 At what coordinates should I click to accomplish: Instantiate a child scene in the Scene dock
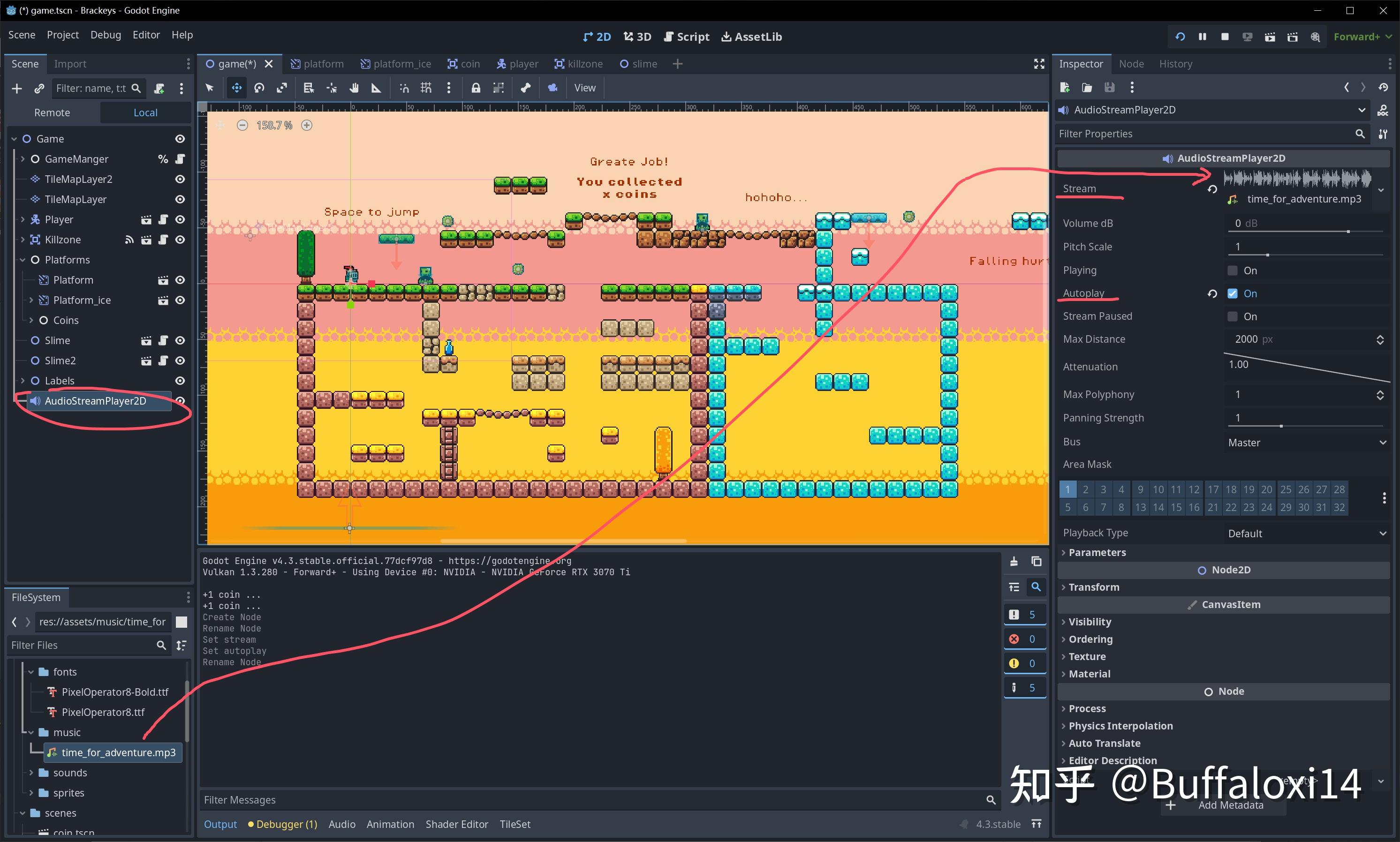38,88
